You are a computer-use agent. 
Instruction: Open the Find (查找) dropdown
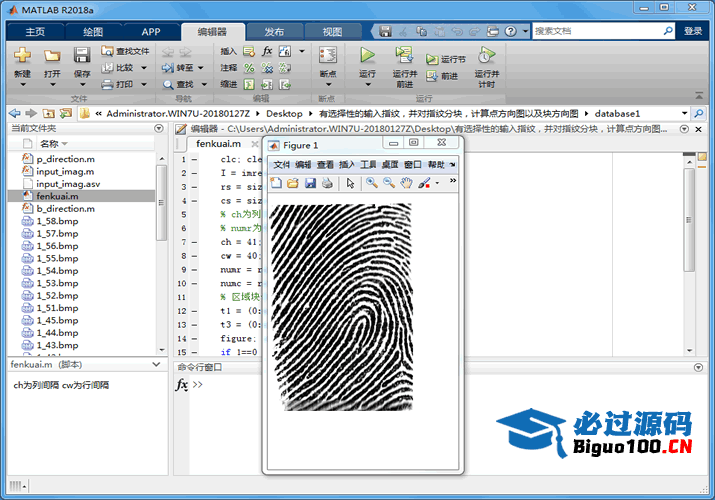[x=204, y=84]
